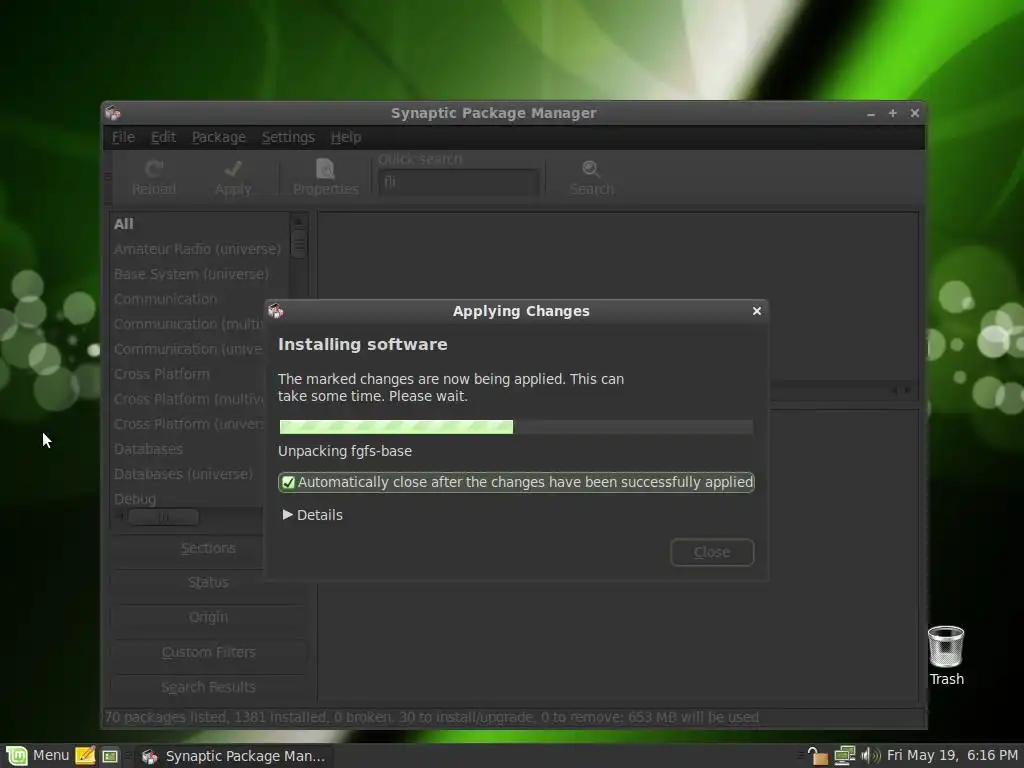Click the clock showing Fri May 19

point(952,756)
